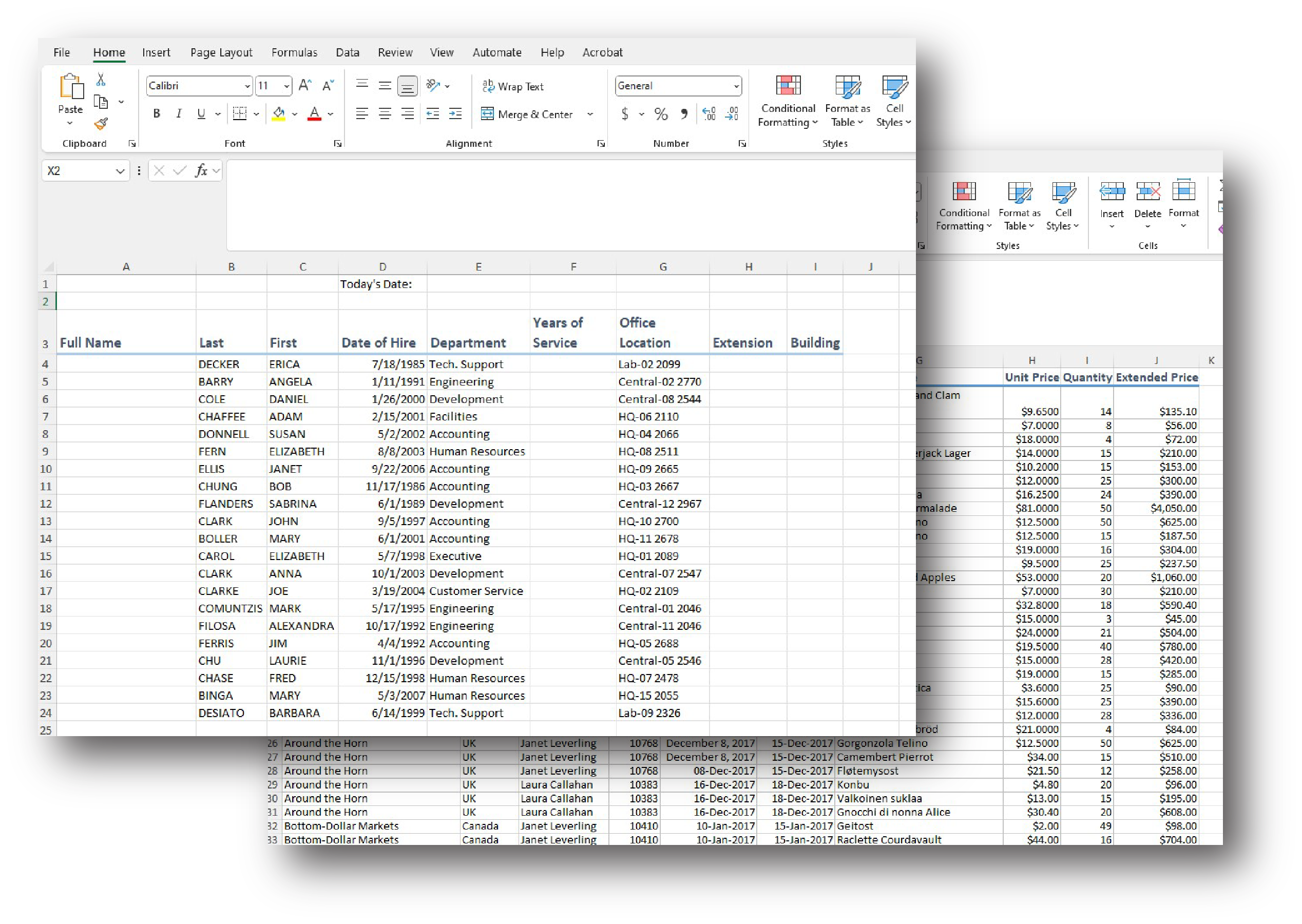Click the Merge & Center button
This screenshot has width=1302, height=924.
pos(527,114)
